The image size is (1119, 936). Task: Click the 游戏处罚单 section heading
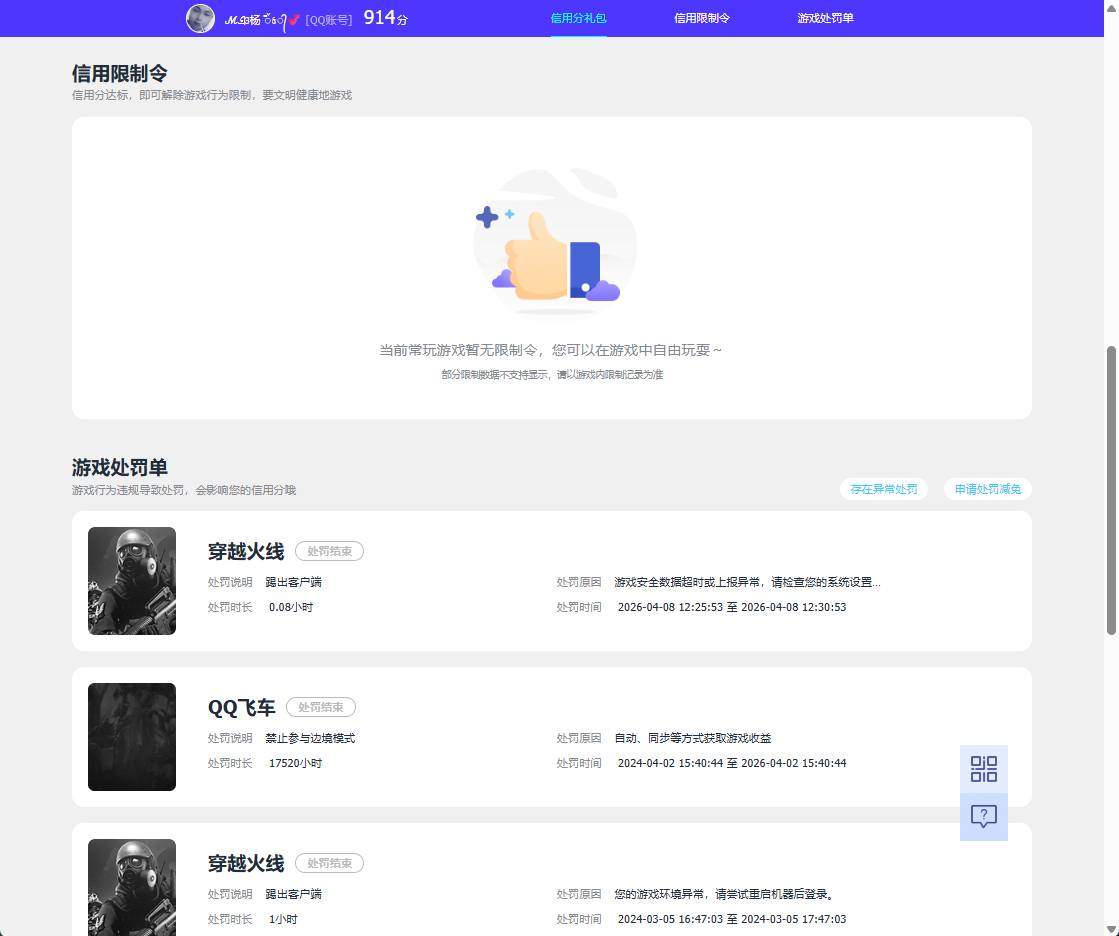point(119,467)
